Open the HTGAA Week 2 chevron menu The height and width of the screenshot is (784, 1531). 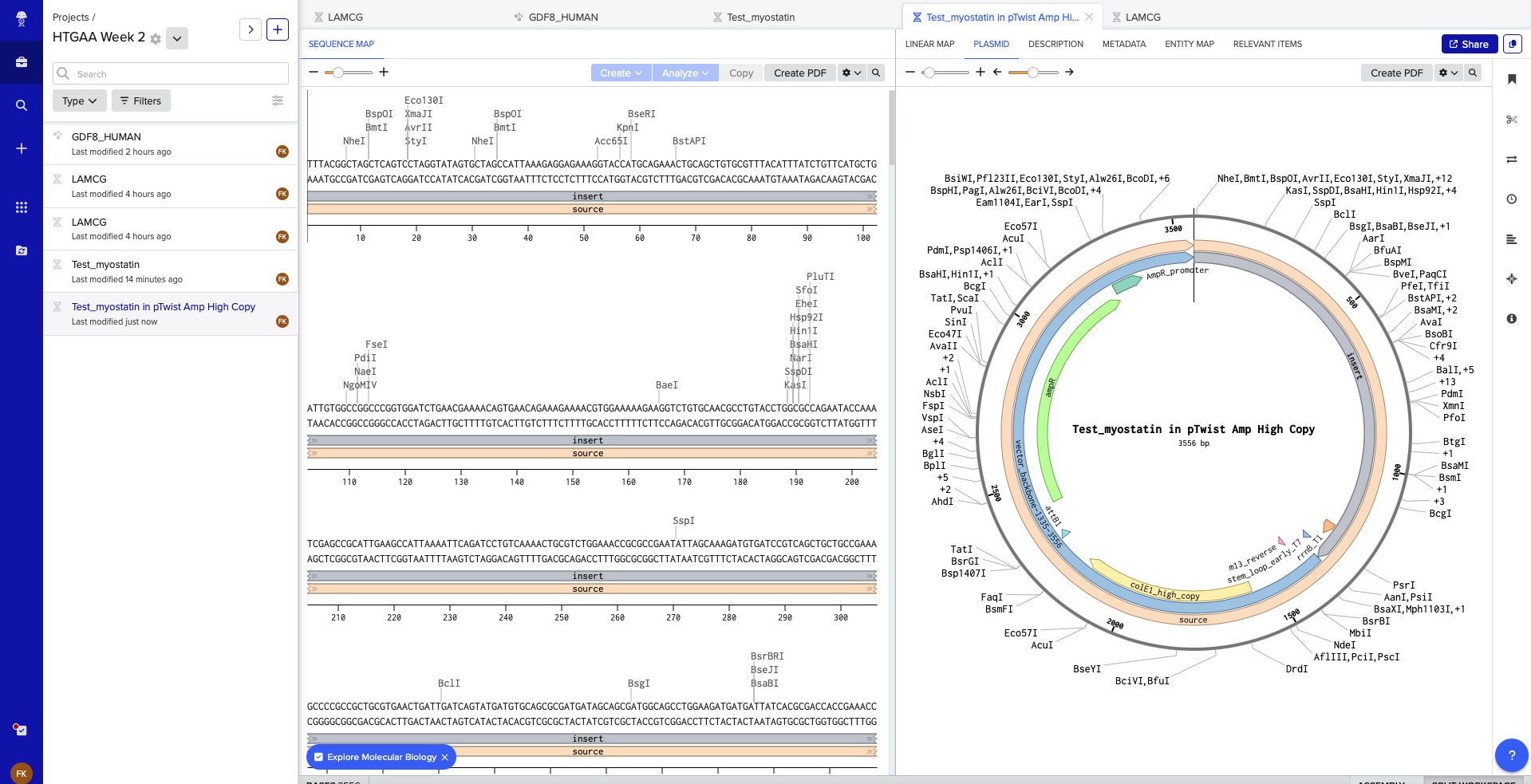177,37
